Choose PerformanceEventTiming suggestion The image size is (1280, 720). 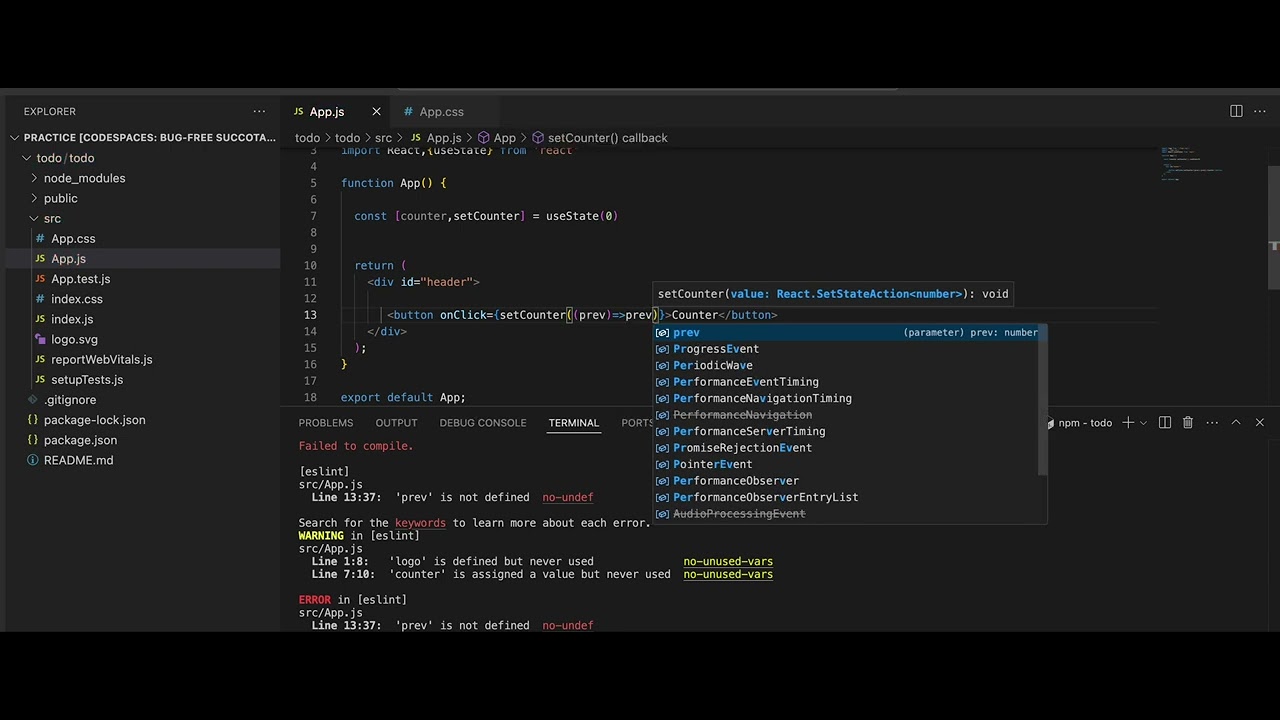846,382
